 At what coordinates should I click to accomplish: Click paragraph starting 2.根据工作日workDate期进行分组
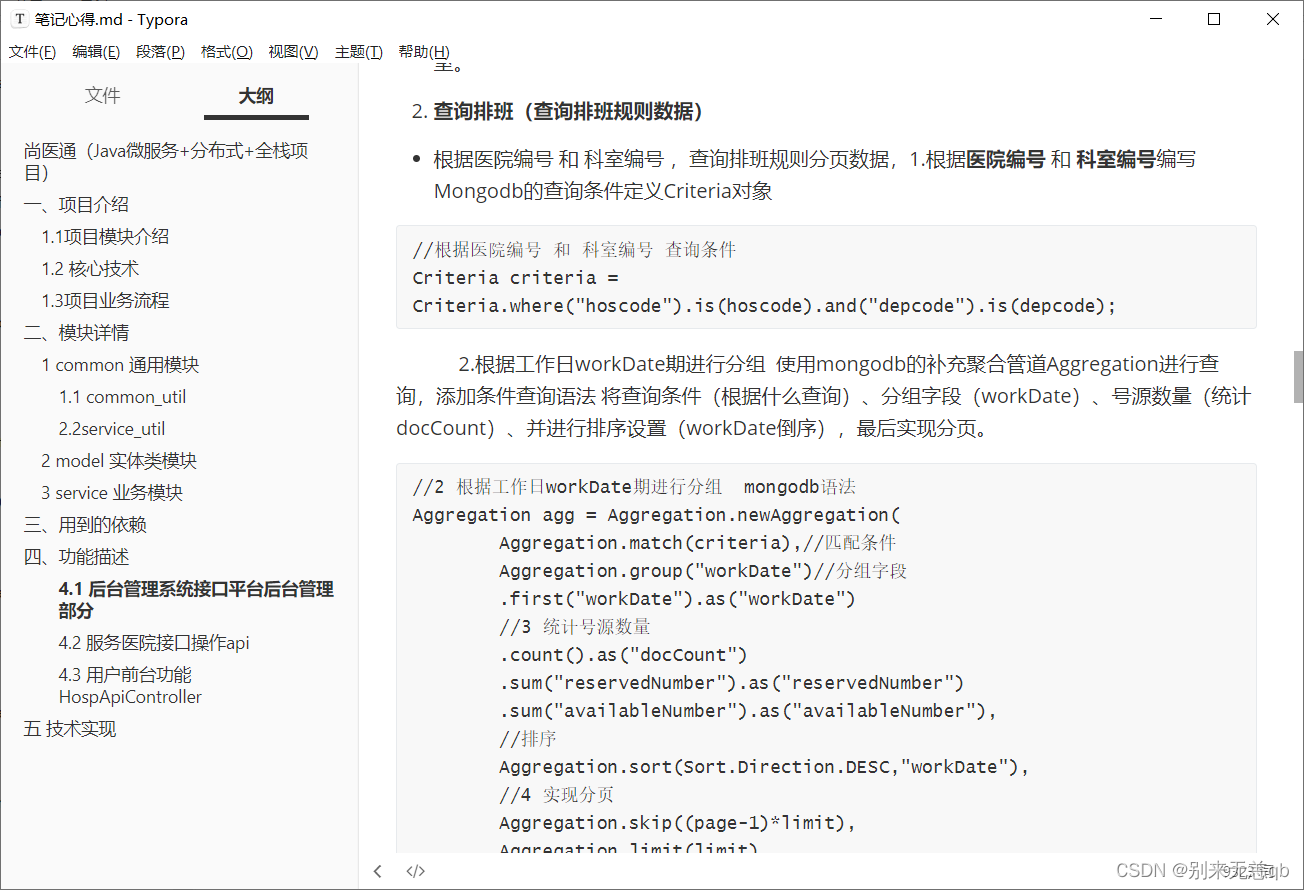point(824,396)
